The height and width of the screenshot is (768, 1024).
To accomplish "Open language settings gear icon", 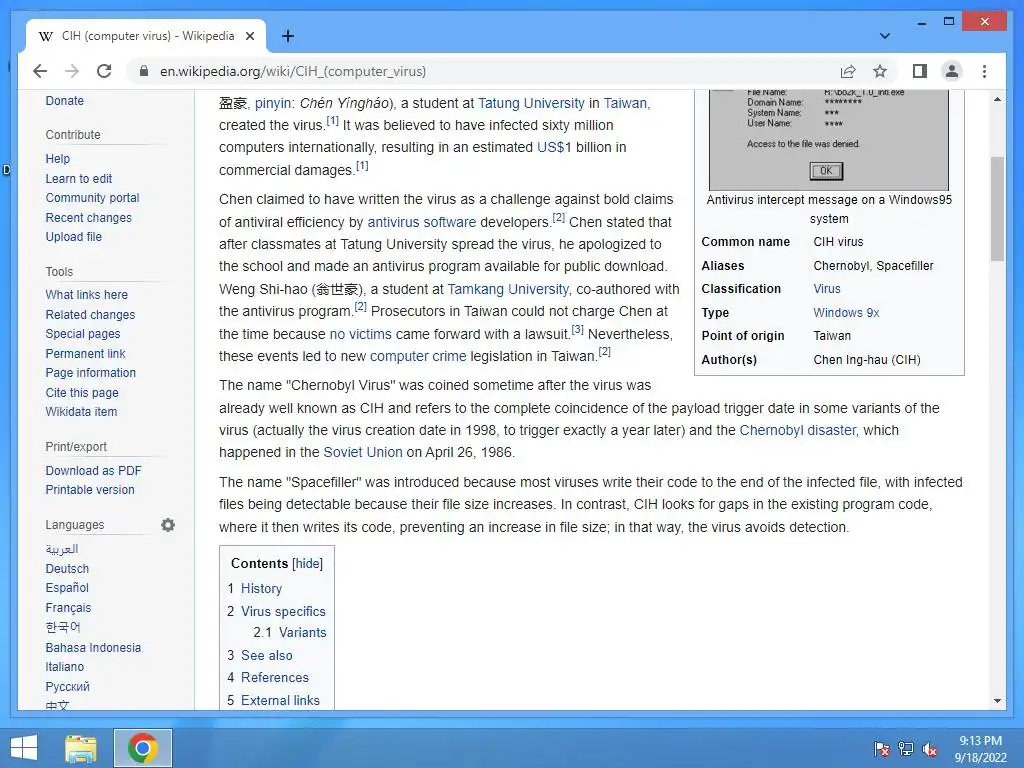I will 168,524.
